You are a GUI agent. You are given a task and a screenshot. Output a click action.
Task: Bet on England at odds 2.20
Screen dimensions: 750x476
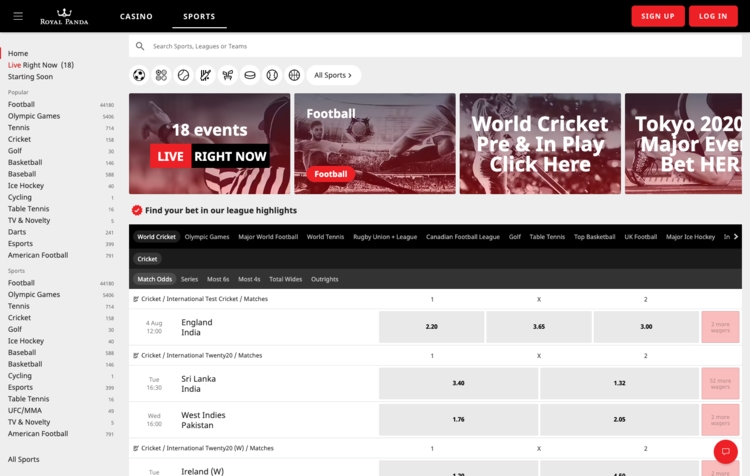coord(431,327)
